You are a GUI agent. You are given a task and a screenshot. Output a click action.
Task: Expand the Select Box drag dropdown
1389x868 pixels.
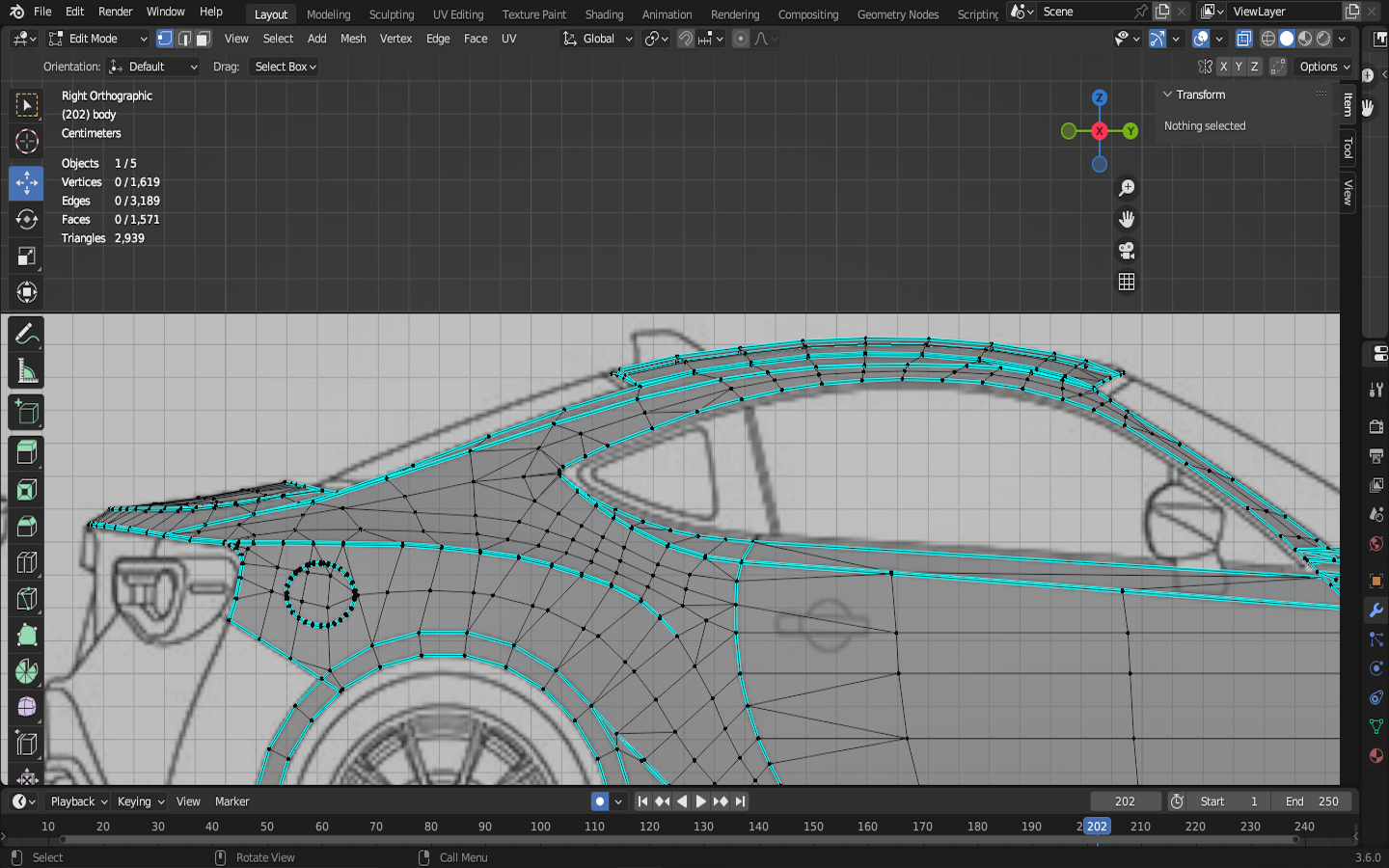[285, 67]
